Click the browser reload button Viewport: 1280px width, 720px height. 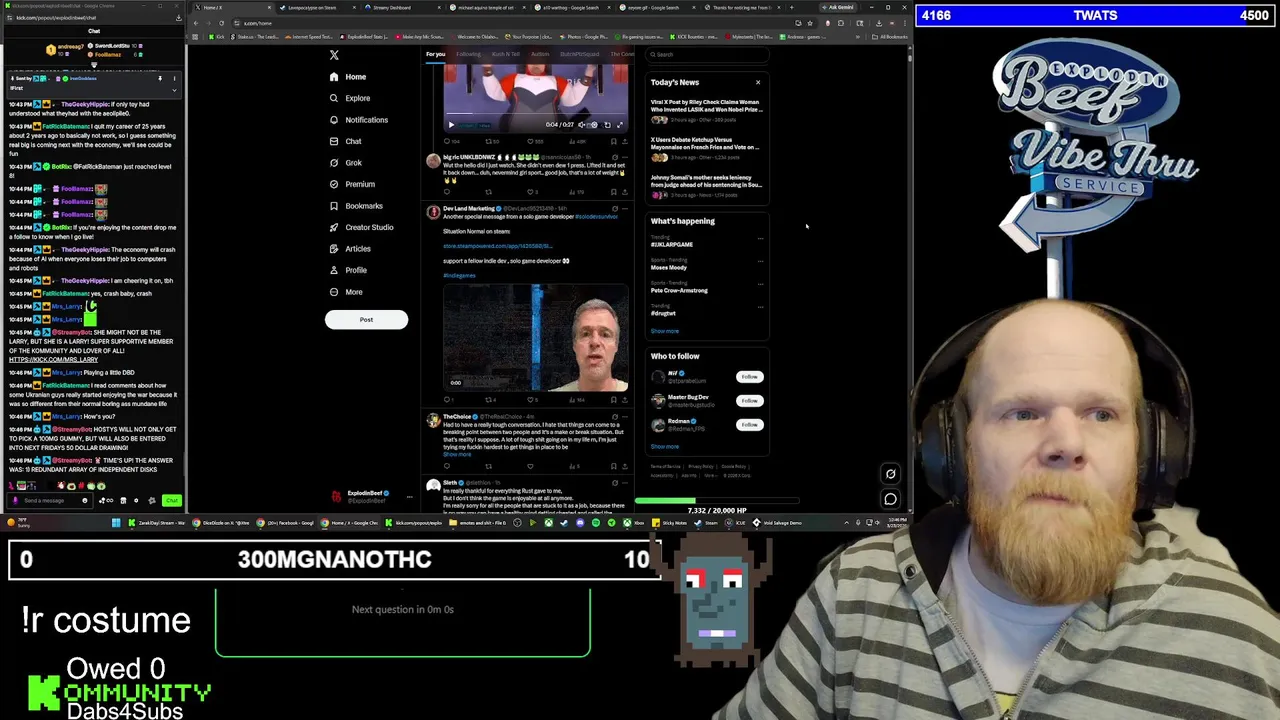[222, 23]
